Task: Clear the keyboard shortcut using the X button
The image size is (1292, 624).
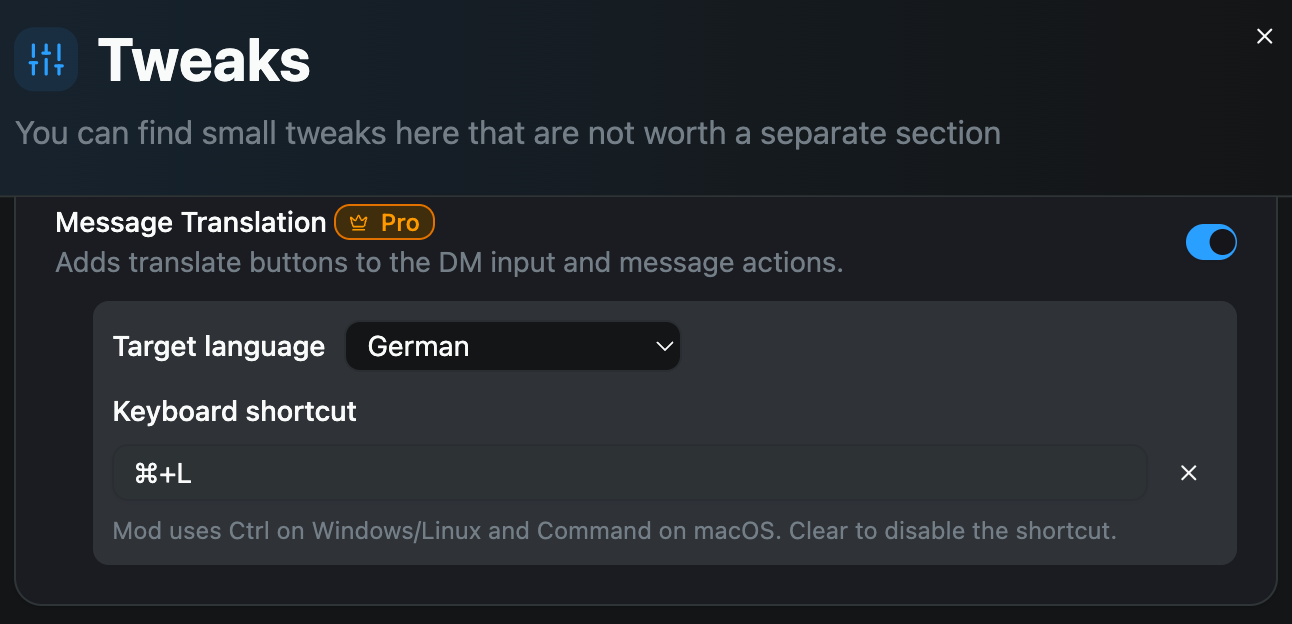Action: [x=1188, y=473]
